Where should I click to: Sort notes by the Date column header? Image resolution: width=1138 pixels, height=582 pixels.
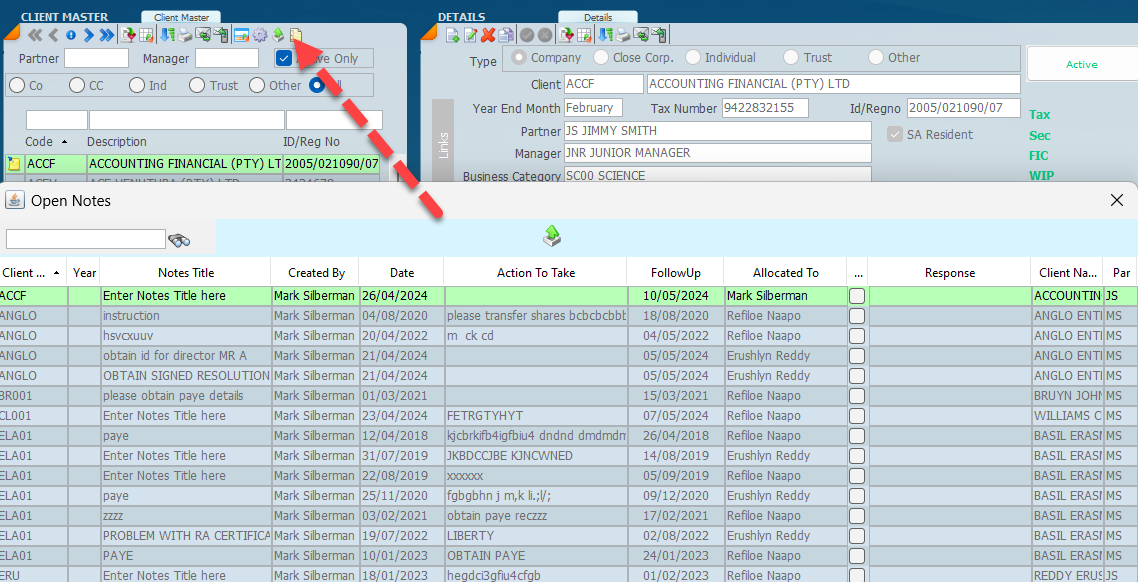tap(401, 272)
